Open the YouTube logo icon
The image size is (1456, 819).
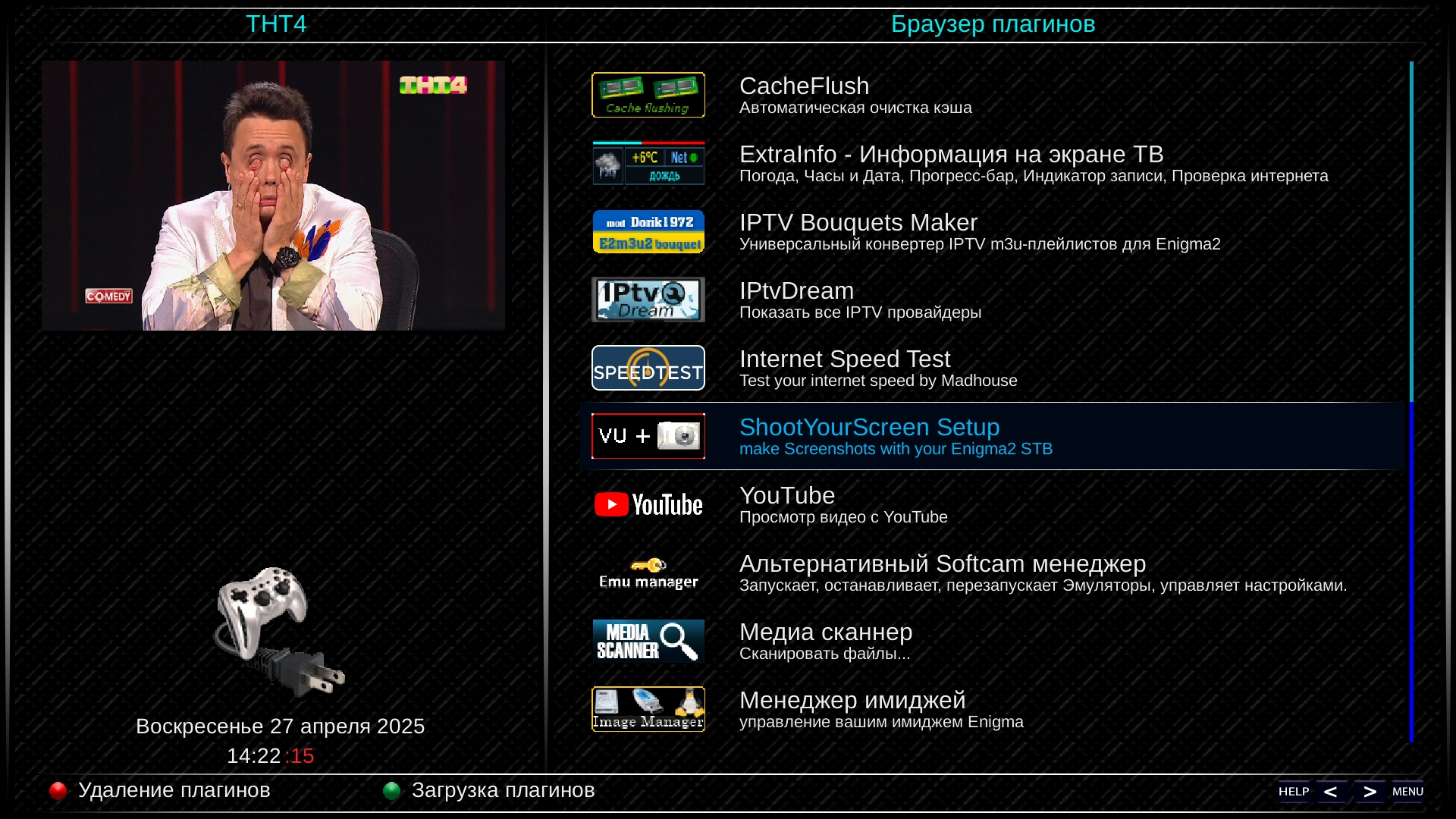(648, 504)
